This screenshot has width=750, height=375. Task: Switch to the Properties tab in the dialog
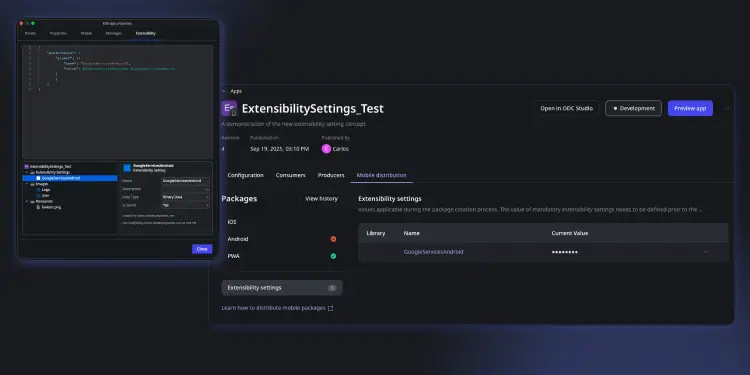(x=58, y=33)
